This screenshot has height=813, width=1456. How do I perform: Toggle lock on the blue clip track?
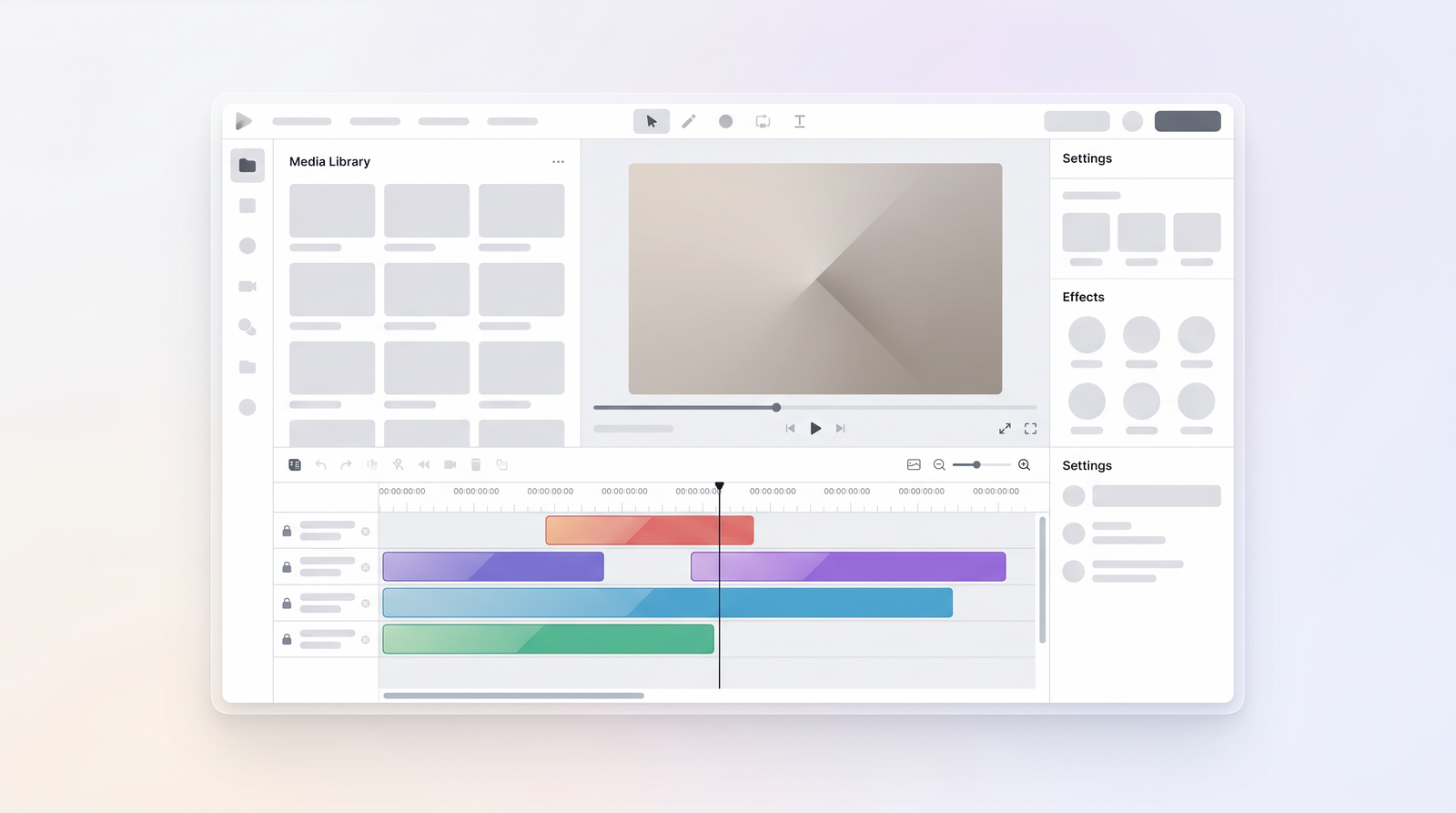287,604
